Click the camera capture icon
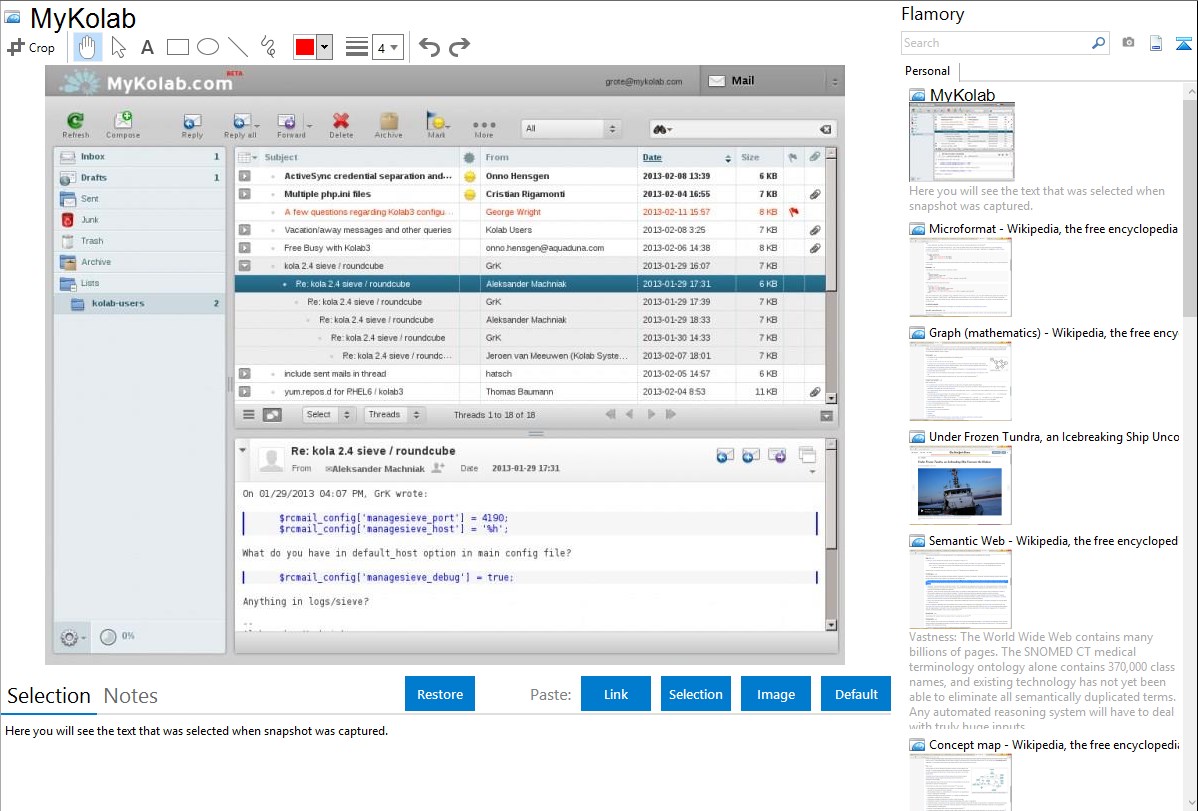This screenshot has height=811, width=1198. point(1128,43)
